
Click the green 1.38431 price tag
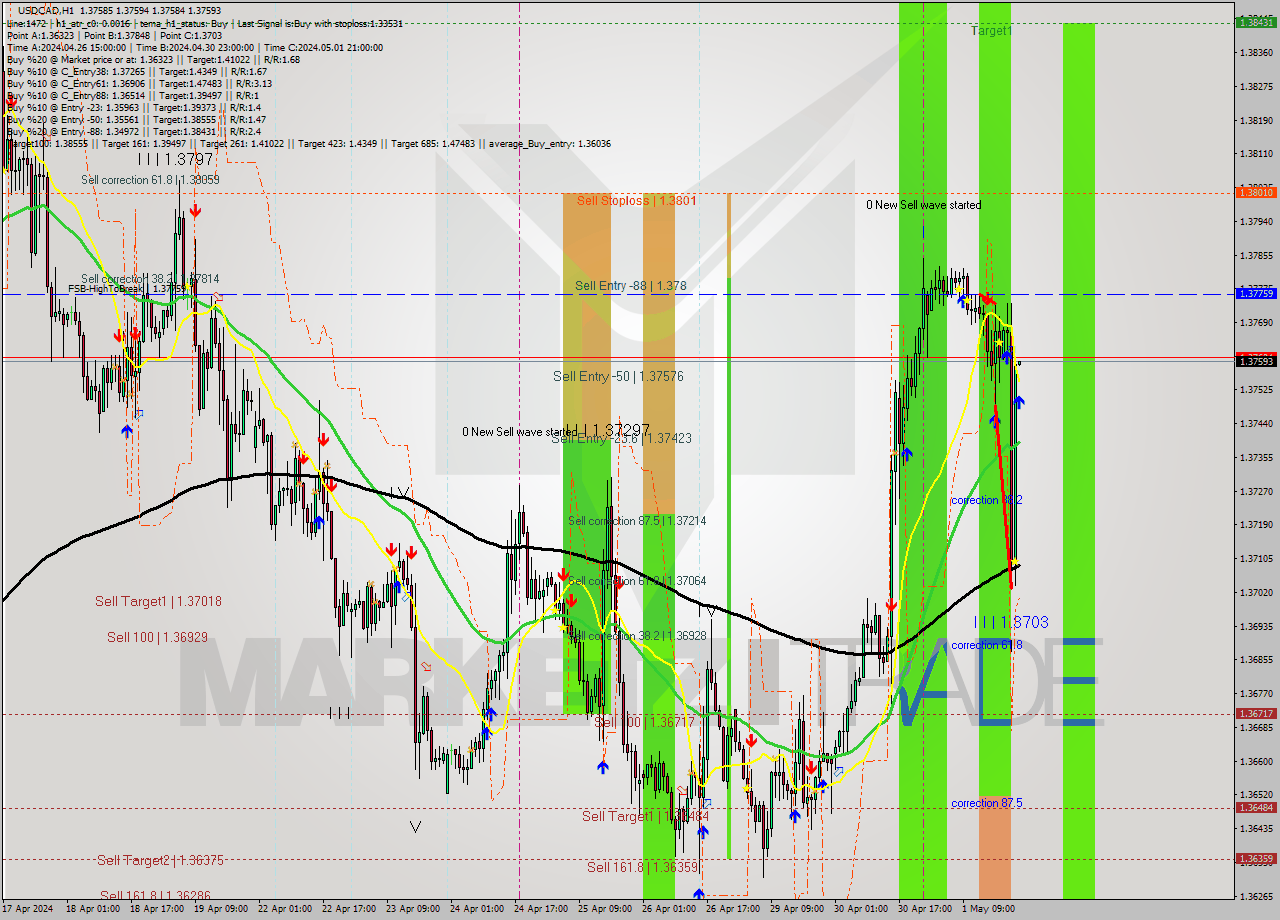[1256, 22]
